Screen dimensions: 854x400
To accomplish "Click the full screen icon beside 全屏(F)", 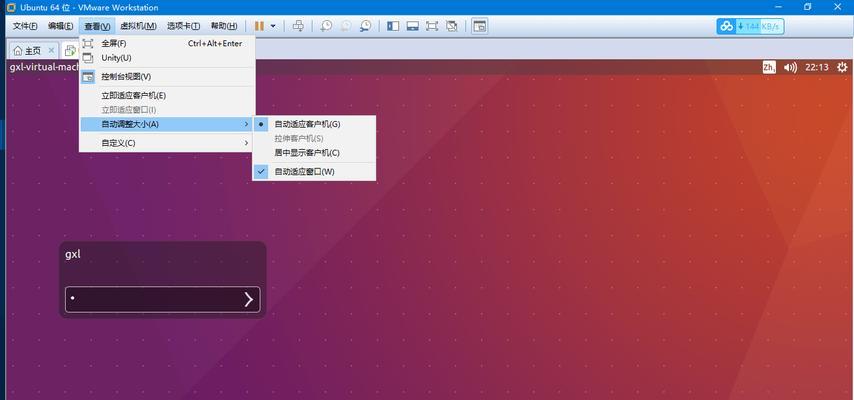I will pos(88,44).
